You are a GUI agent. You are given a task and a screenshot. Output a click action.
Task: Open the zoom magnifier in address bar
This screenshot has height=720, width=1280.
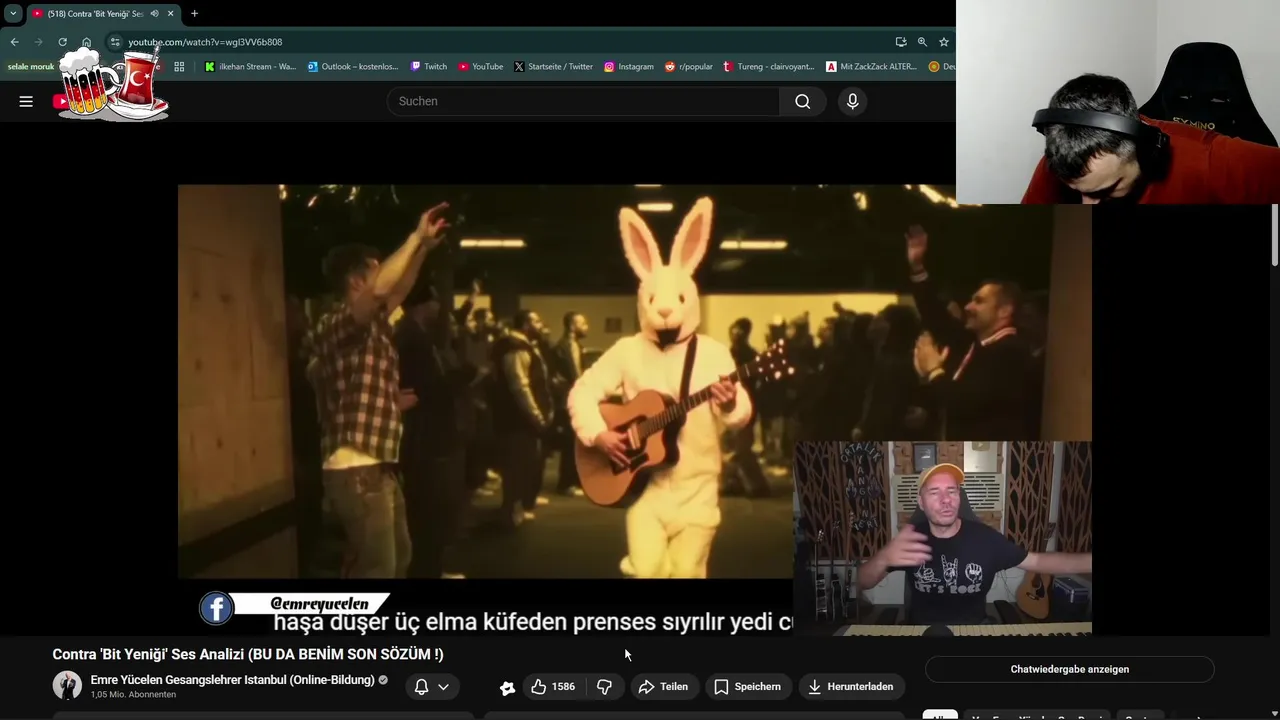[x=922, y=42]
